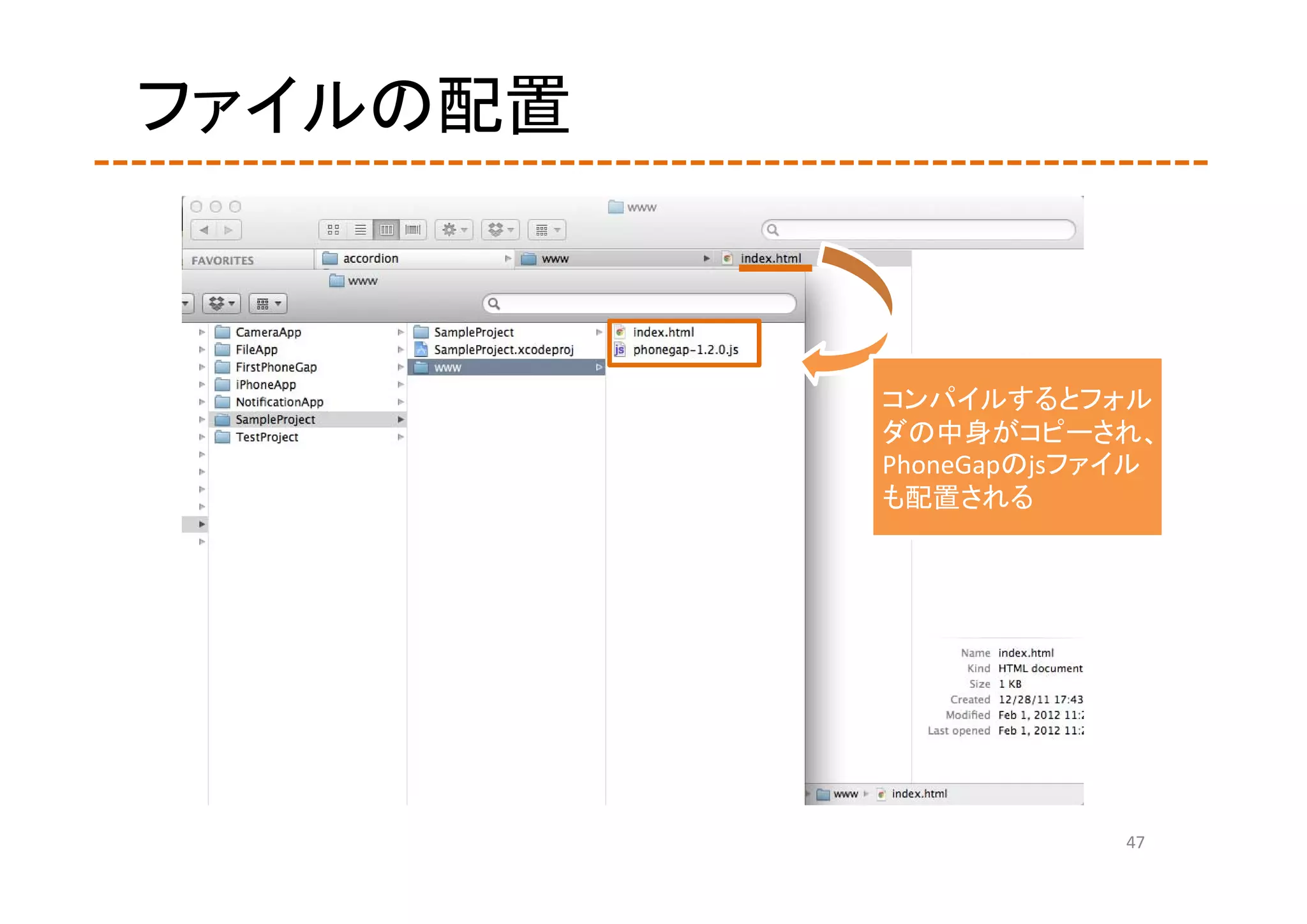Open the NotificationApp folder
This screenshot has height=924, width=1307.
(x=280, y=402)
